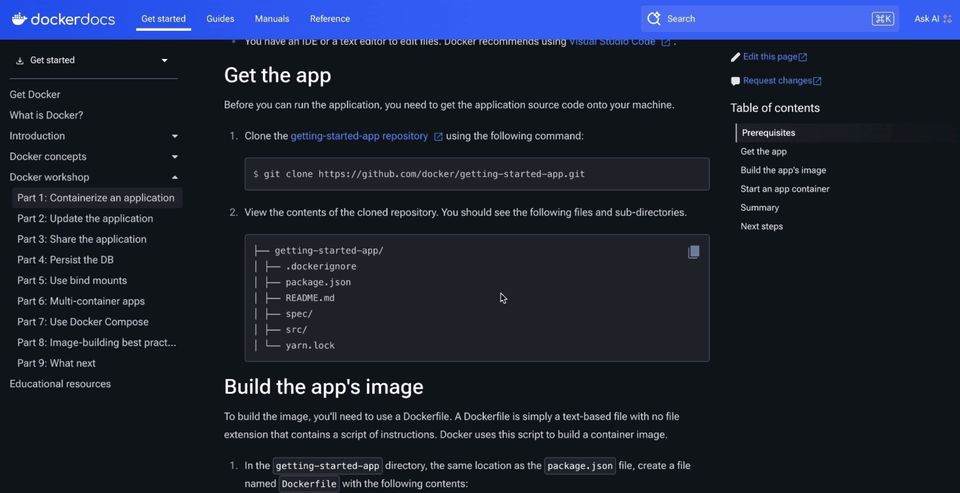Open the Ask AI button
Image resolution: width=960 pixels, height=493 pixels.
(x=934, y=19)
